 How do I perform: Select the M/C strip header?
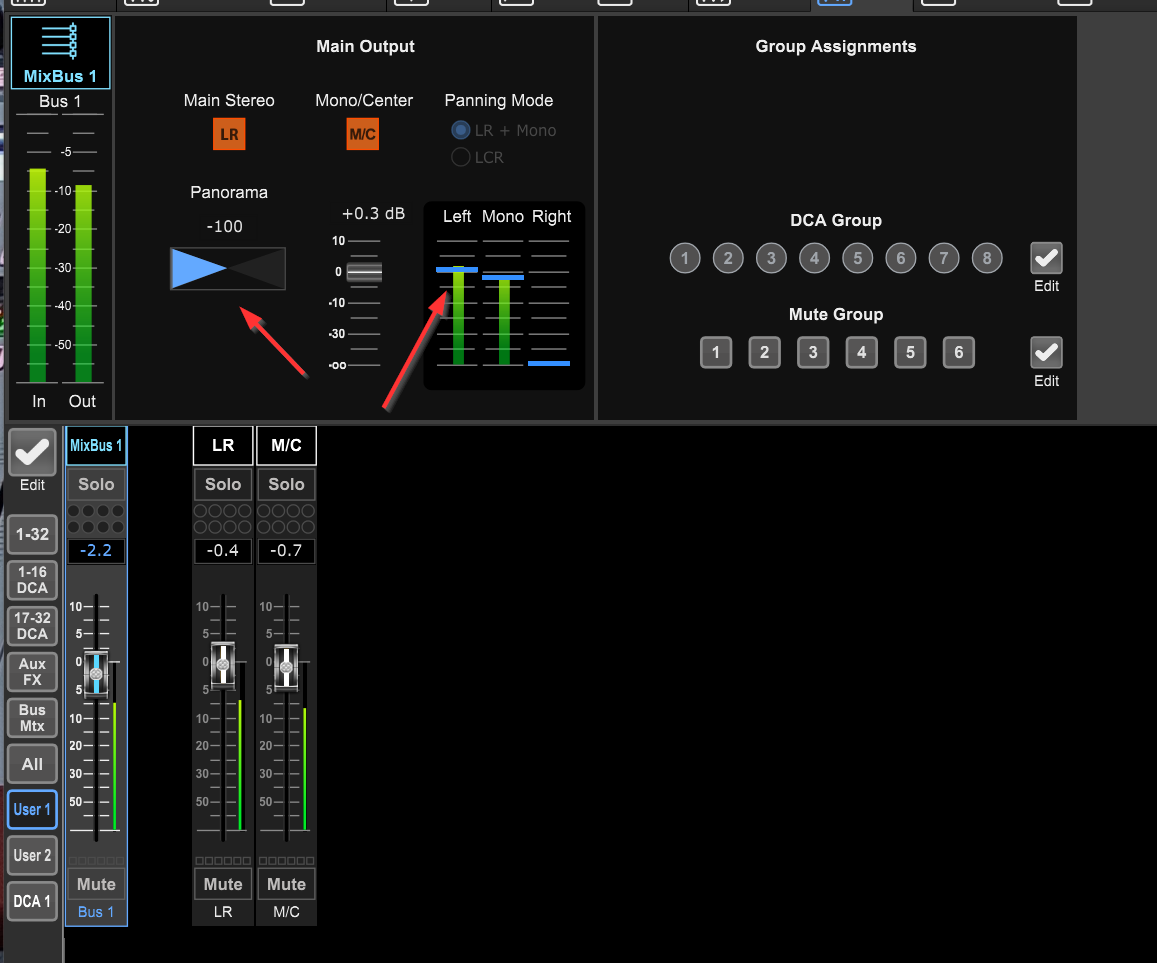click(286, 446)
